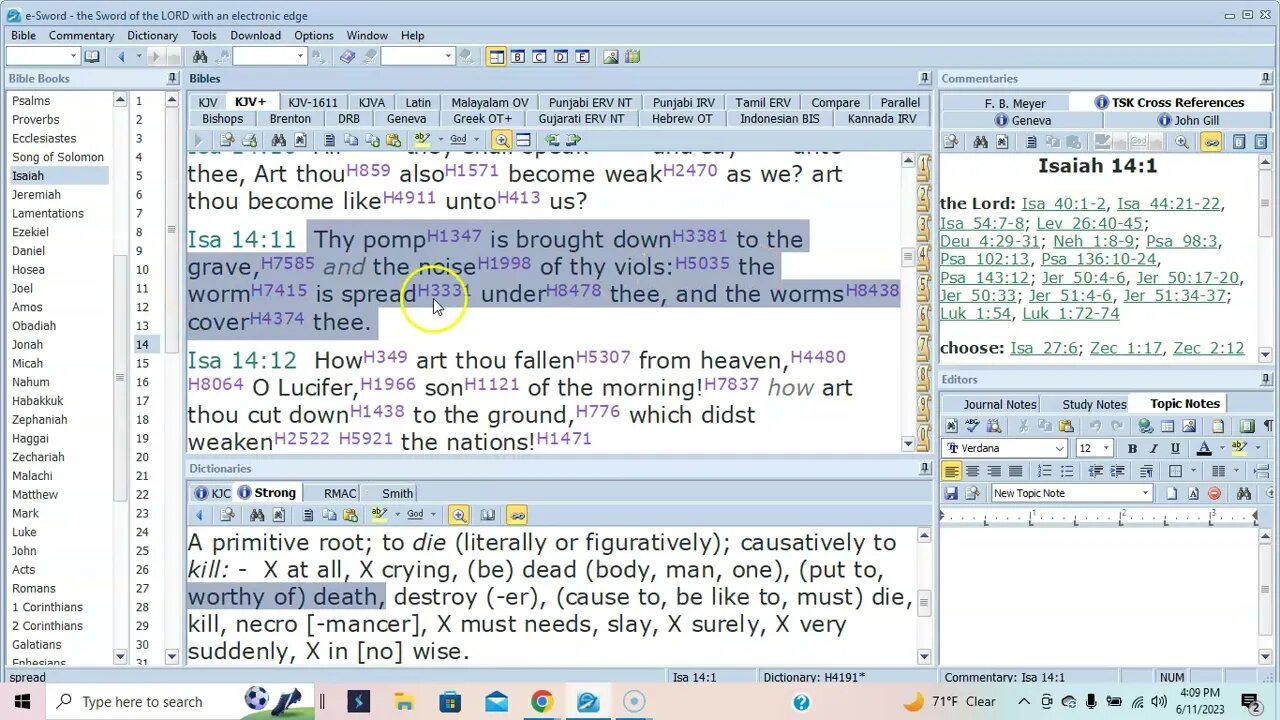Click the save disk icon in editor toolbar
The width and height of the screenshot is (1280, 720).
pos(951,493)
